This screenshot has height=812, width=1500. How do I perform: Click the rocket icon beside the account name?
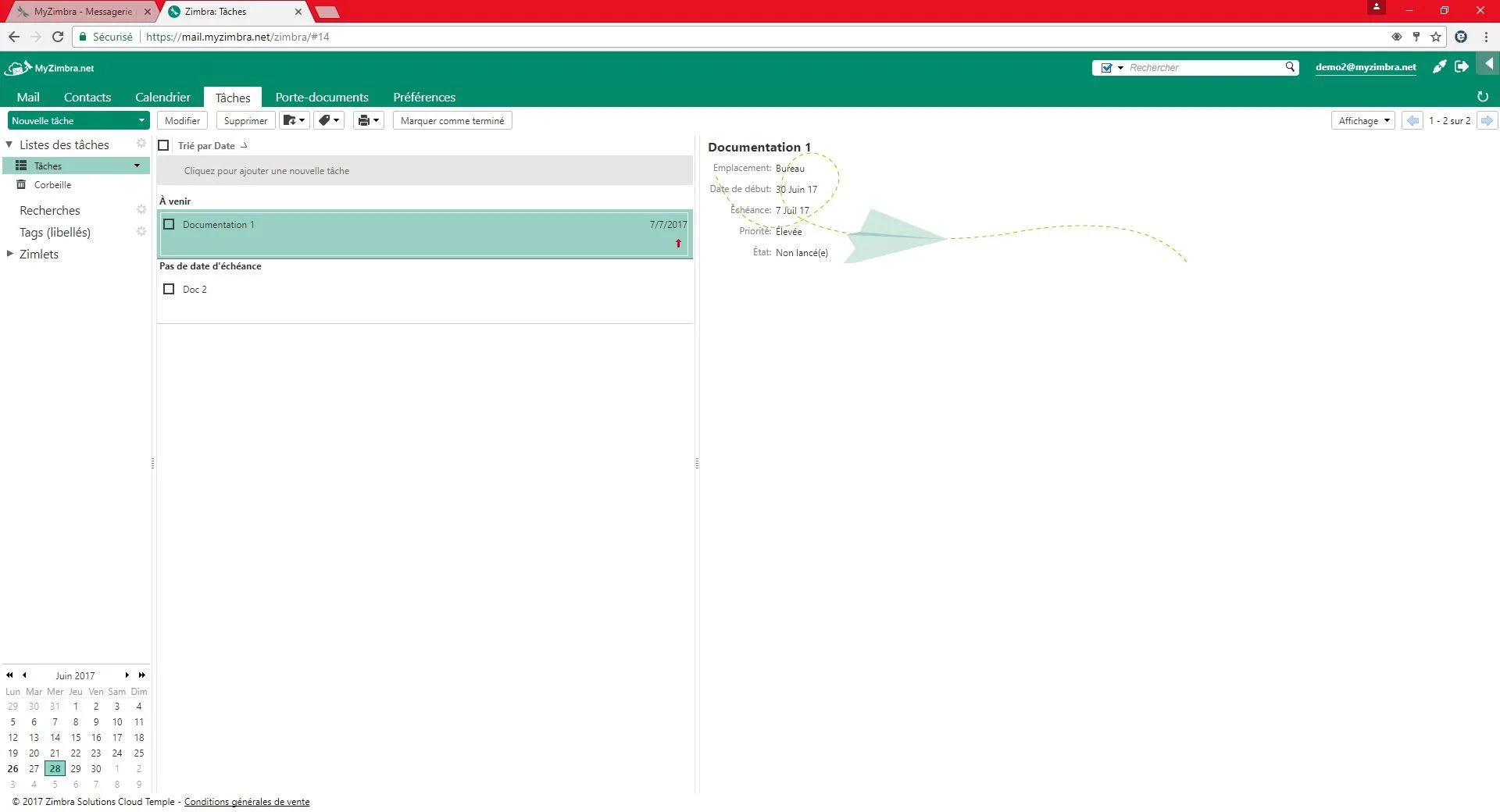(x=1439, y=67)
